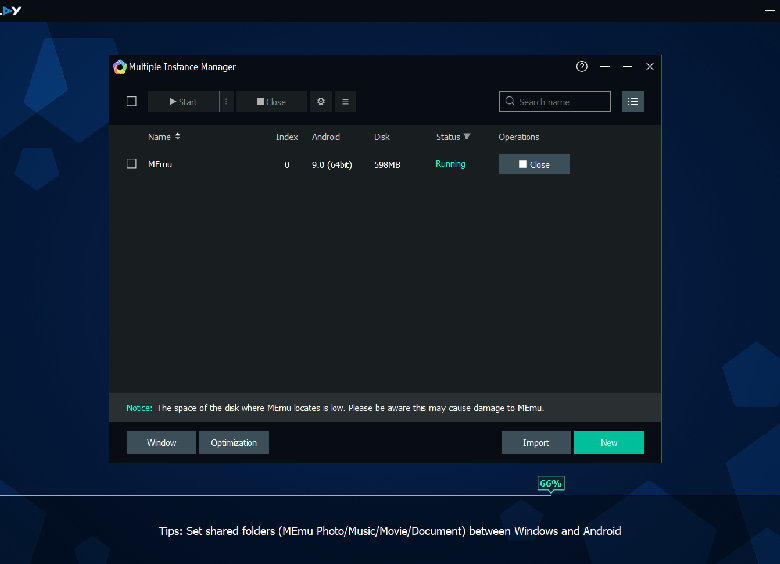Screen dimensions: 780x564
Task: Expand the Start options three-dot dropdown
Action: point(226,101)
